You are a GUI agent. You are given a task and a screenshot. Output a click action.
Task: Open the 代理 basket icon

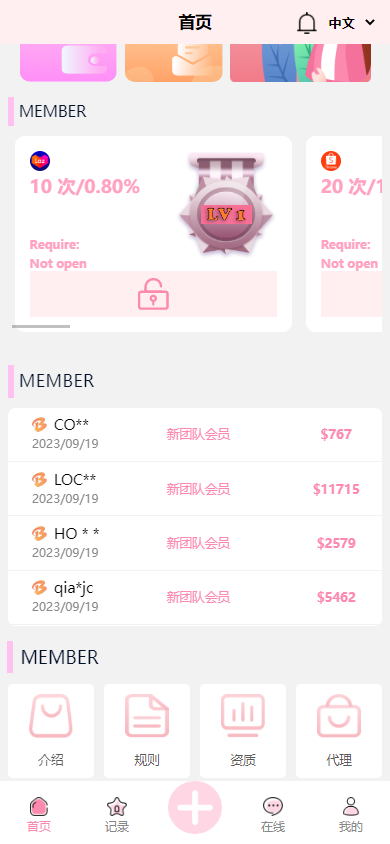point(339,716)
